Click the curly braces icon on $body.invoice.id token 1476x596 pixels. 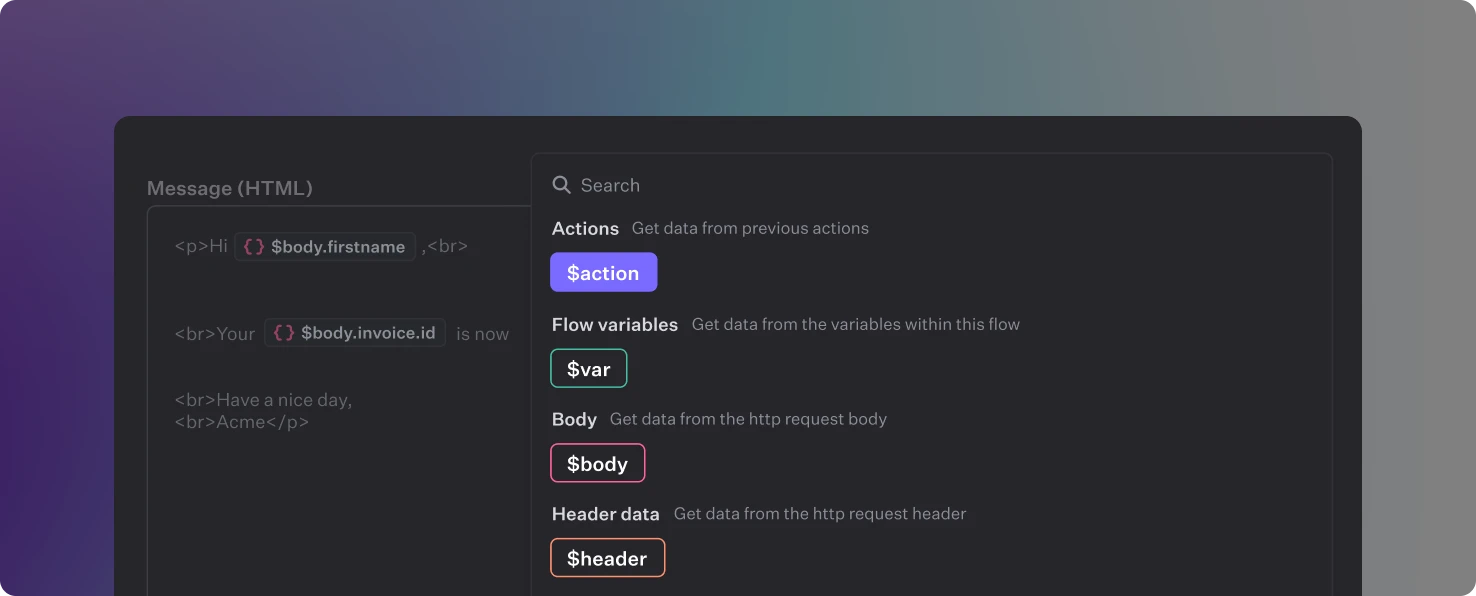click(282, 333)
